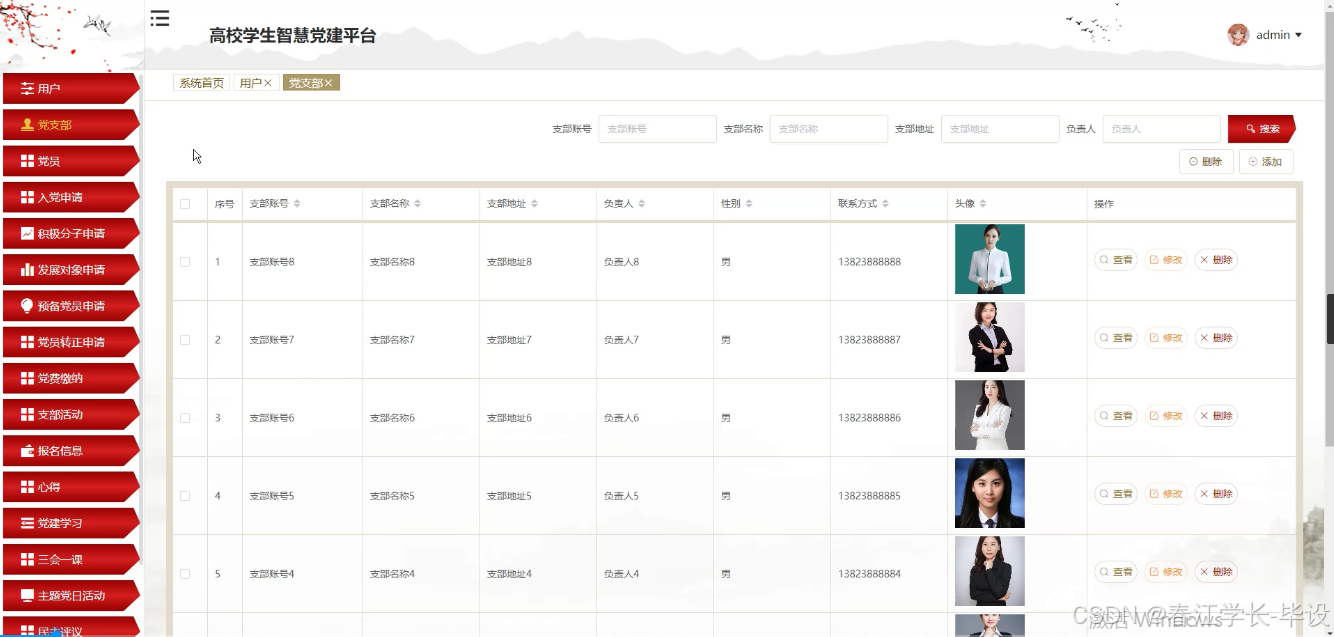Image resolution: width=1334 pixels, height=637 pixels.
Task: Click the admin avatar picture
Action: tap(1238, 35)
